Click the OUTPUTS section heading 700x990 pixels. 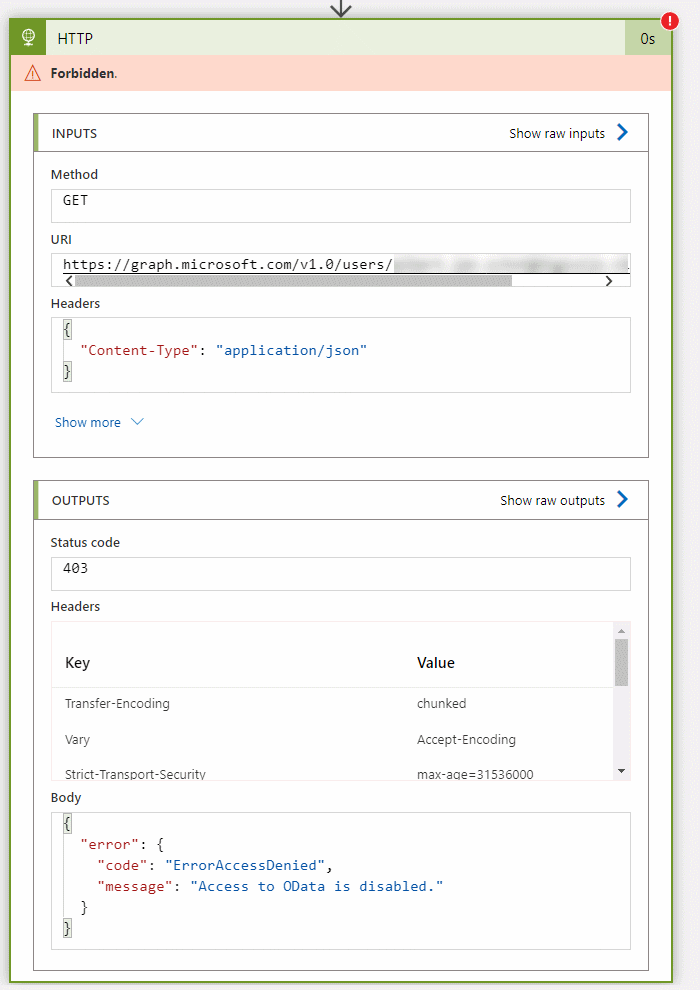point(81,500)
